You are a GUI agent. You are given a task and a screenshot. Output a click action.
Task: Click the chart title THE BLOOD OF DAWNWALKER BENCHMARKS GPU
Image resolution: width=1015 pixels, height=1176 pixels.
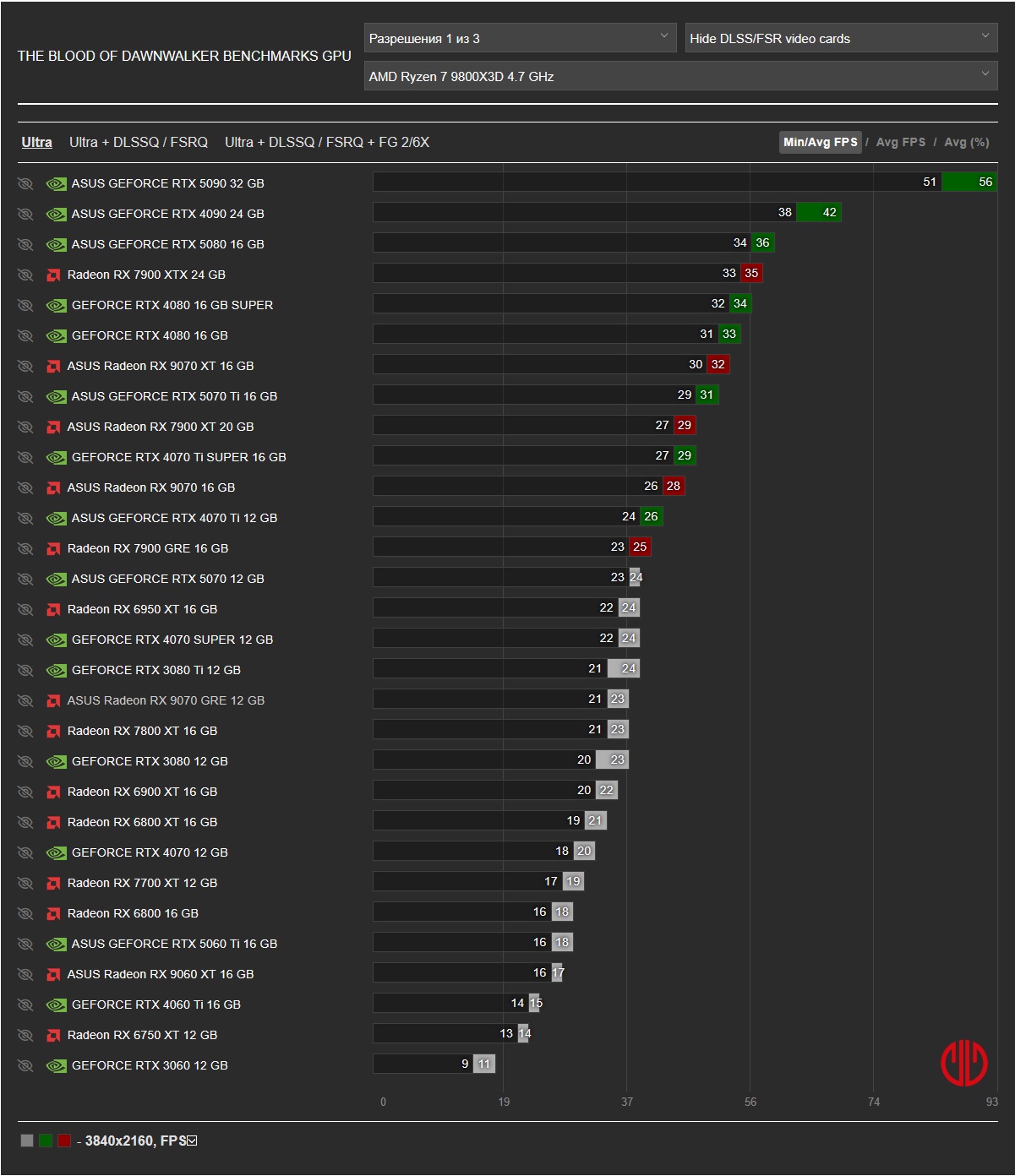point(184,56)
